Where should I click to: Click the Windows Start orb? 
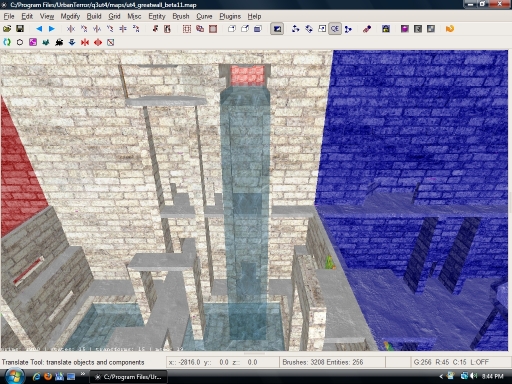[13, 376]
